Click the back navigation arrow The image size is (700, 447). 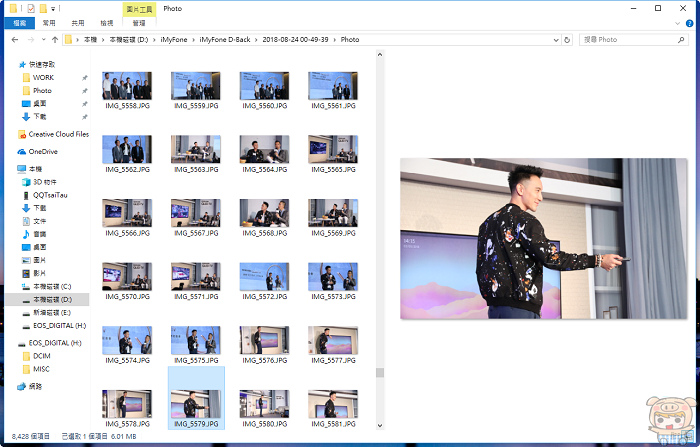click(x=12, y=40)
